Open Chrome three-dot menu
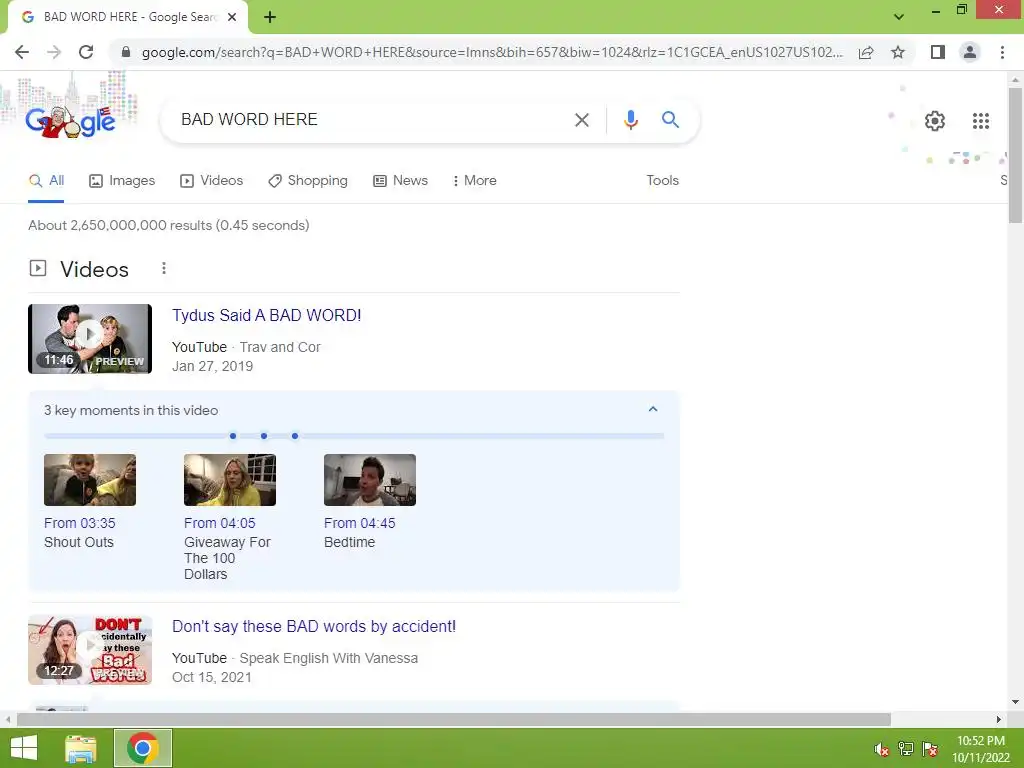Screen dimensions: 1024x768 pos(1002,52)
